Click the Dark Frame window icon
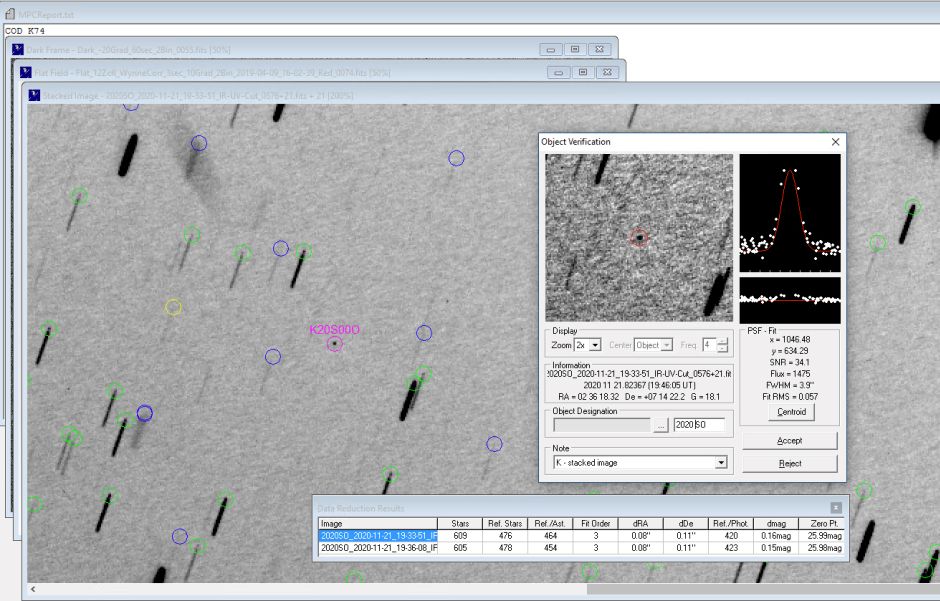The width and height of the screenshot is (940, 601). (17, 49)
